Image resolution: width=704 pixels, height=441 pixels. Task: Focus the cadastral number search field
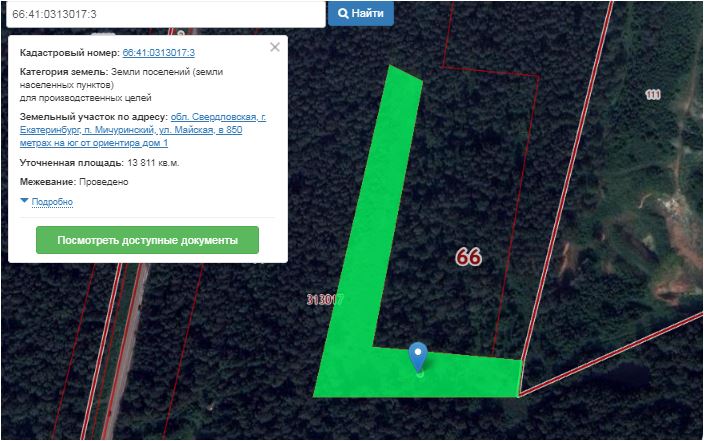[x=166, y=14]
